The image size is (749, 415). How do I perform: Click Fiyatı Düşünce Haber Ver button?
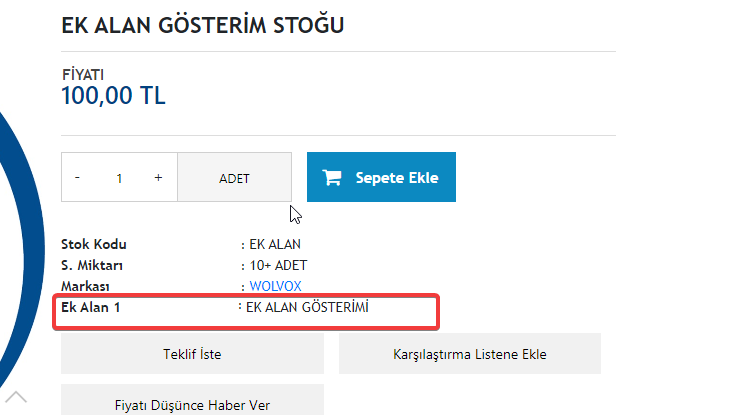pyautogui.click(x=192, y=400)
